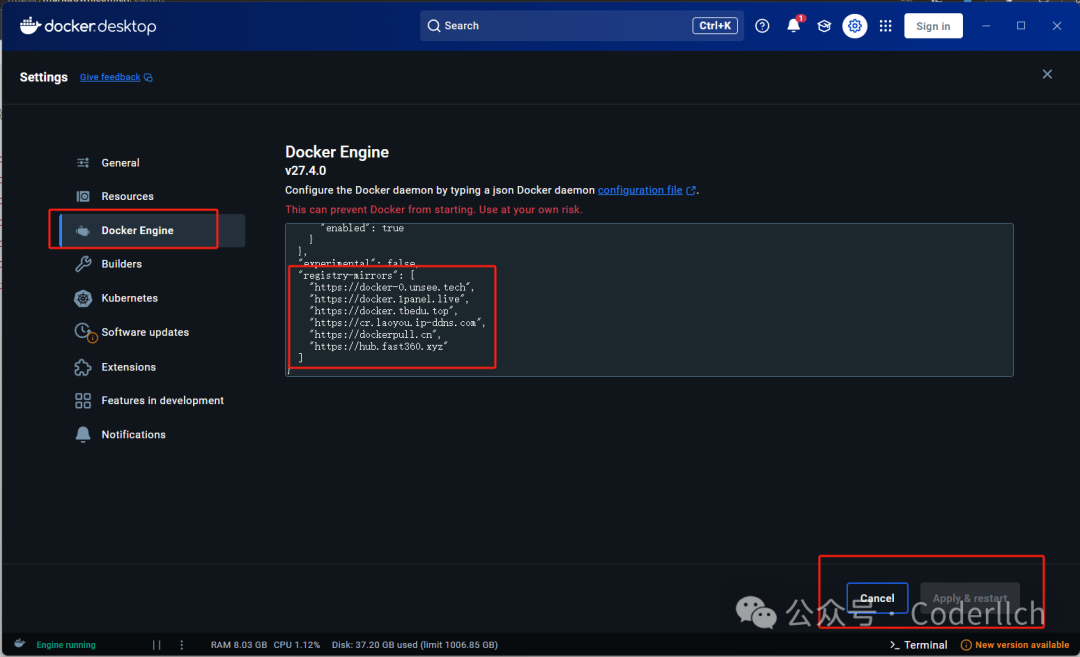Open the Give feedback link
The height and width of the screenshot is (657, 1080).
point(110,77)
